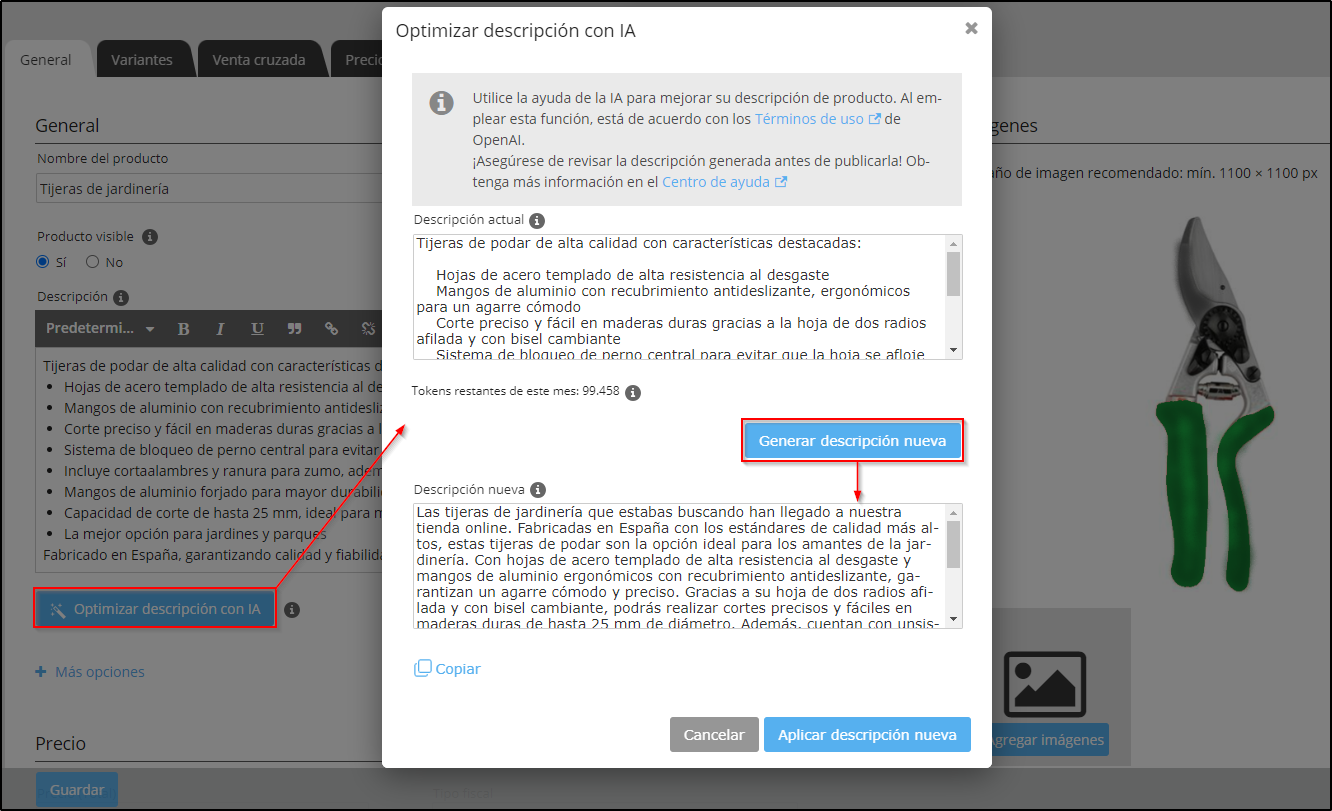
Task: Open info tooltip next to Tokens restantes
Action: click(x=631, y=391)
